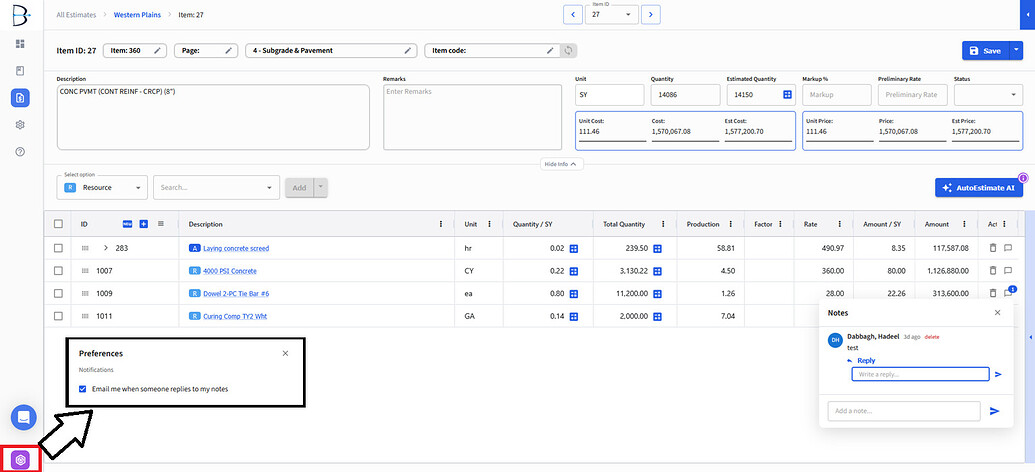This screenshot has width=1035, height=472.
Task: Open the Rate column menu
Action: point(840,224)
